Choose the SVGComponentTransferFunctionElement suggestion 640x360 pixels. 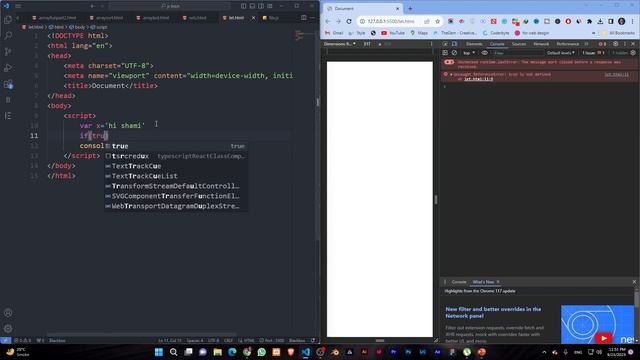pos(176,196)
